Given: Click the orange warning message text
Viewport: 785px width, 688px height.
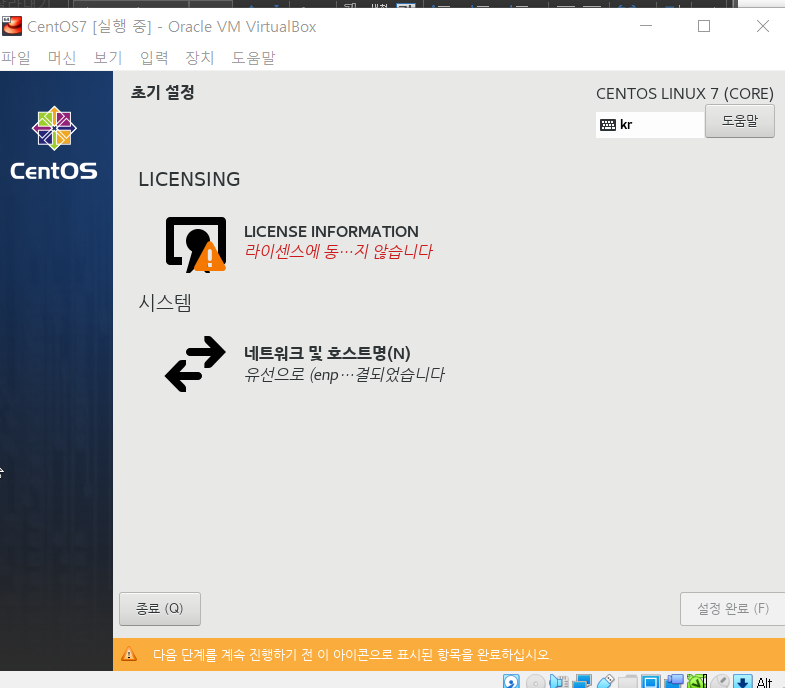Looking at the screenshot, I should (352, 654).
